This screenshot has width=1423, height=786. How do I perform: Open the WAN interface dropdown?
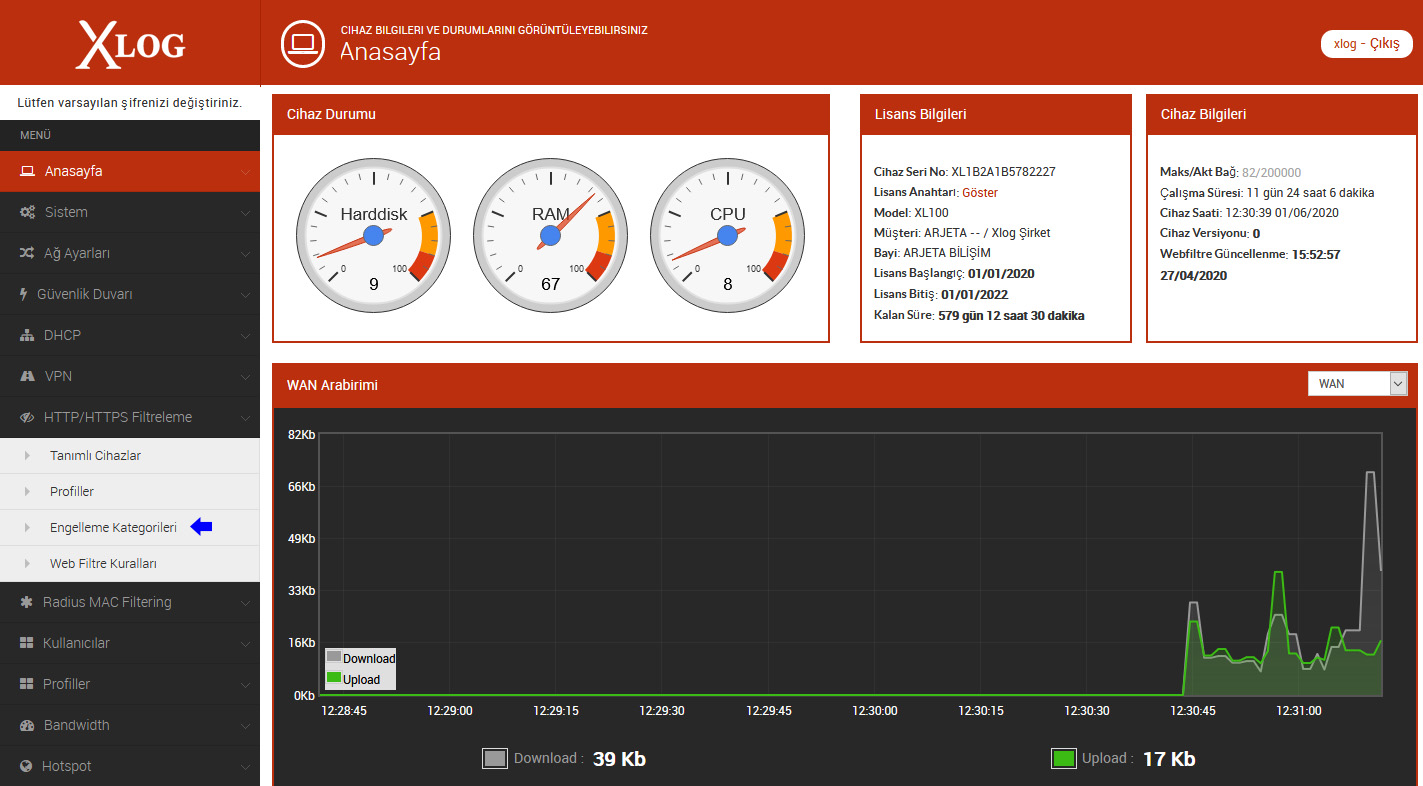pyautogui.click(x=1357, y=384)
